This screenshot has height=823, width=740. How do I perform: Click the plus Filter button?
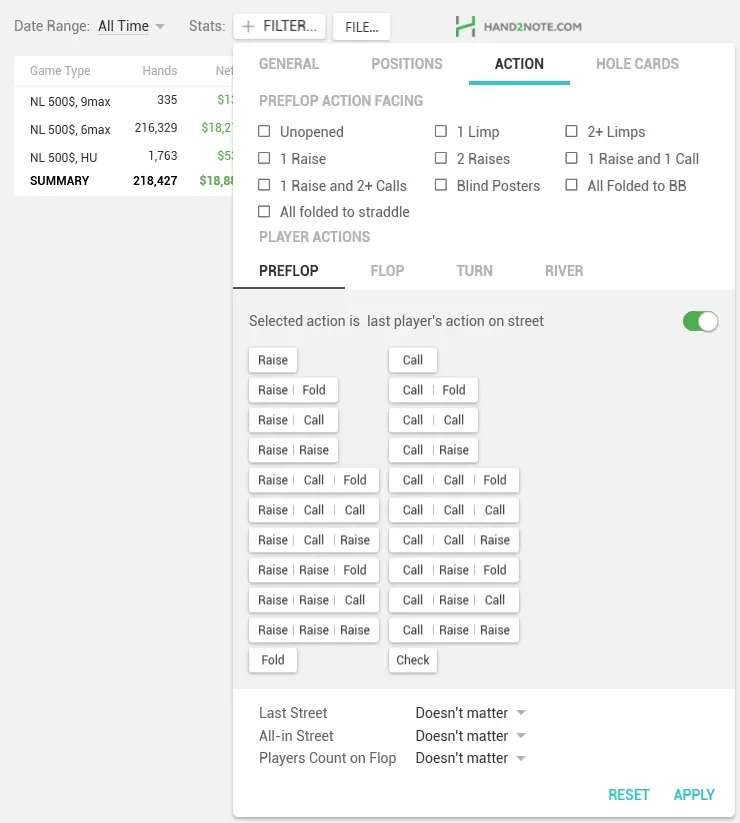[281, 27]
